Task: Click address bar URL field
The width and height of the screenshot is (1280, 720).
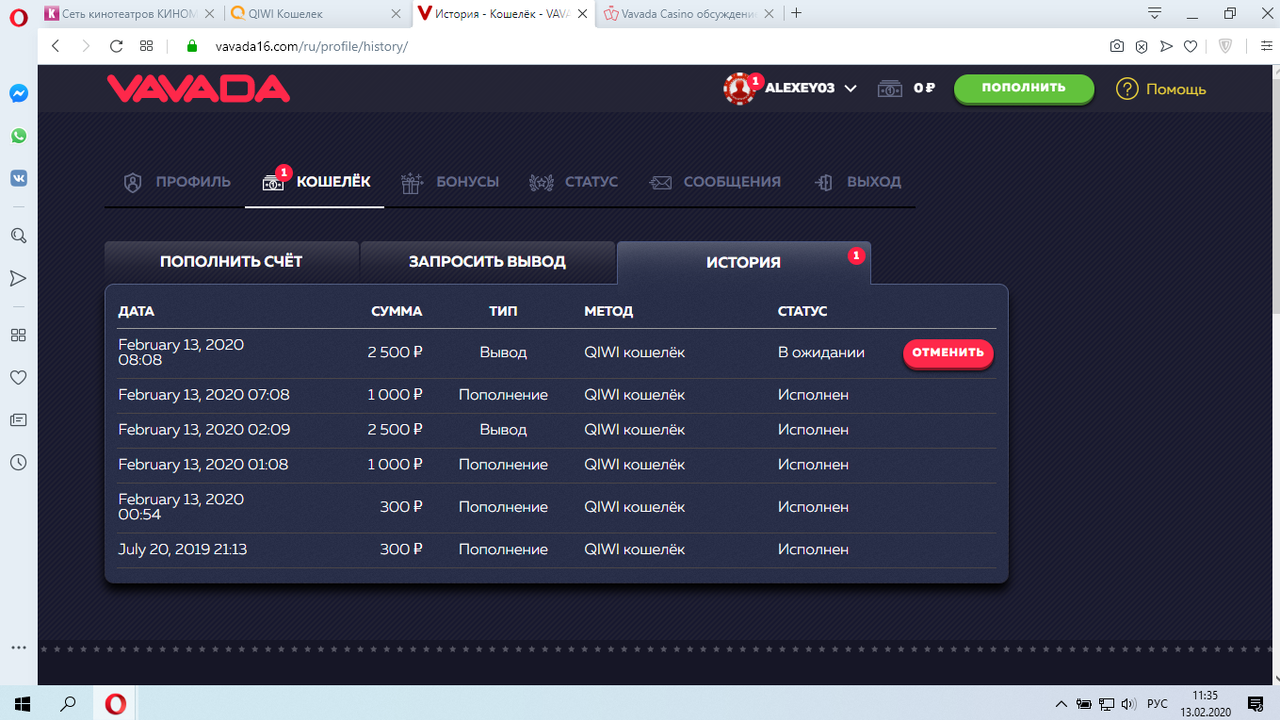Action: pyautogui.click(x=640, y=46)
